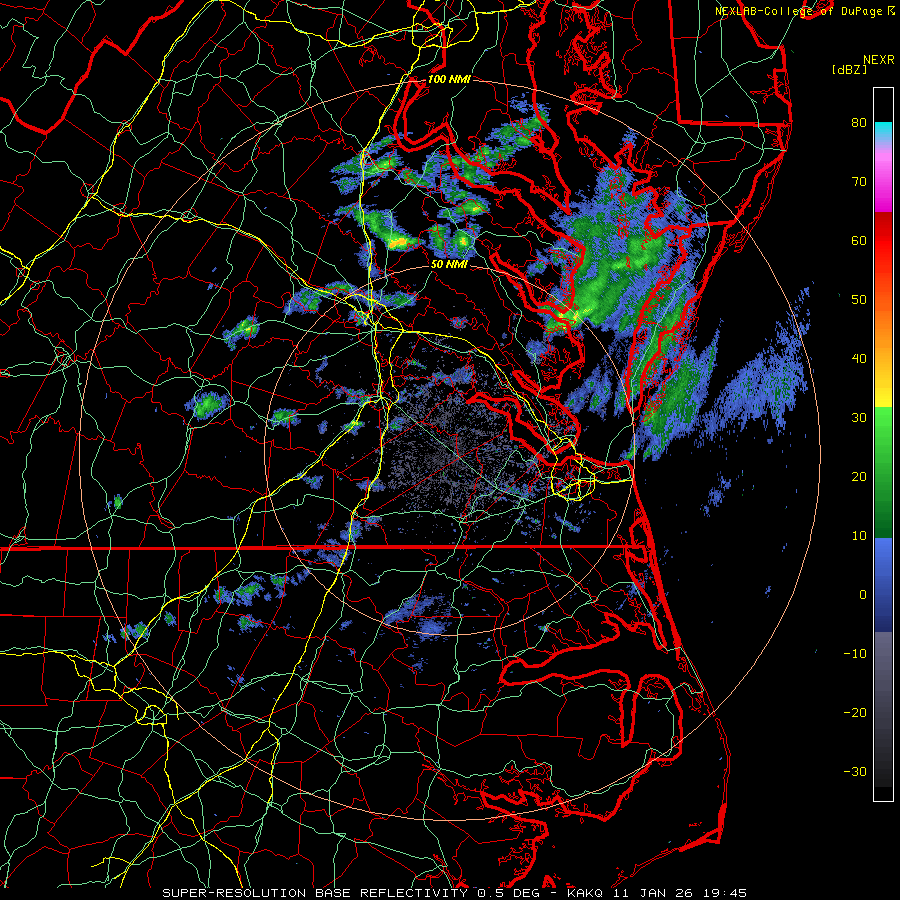The height and width of the screenshot is (900, 900).
Task: Click the '11 JAN 26 19:45' timestamp
Action: [x=682, y=893]
